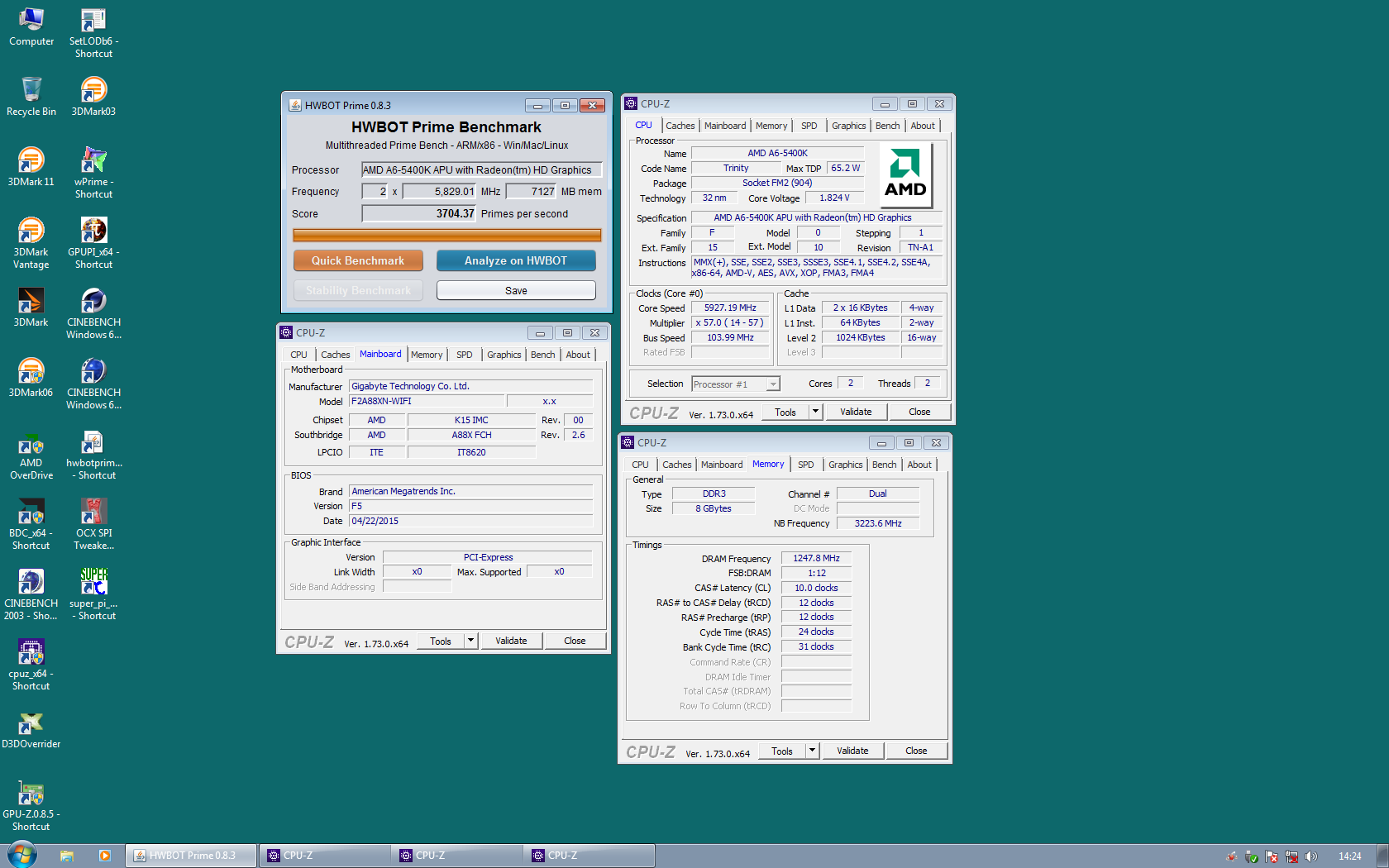Click Analyze on HWBOT button
This screenshot has width=1389, height=868.
[x=516, y=260]
